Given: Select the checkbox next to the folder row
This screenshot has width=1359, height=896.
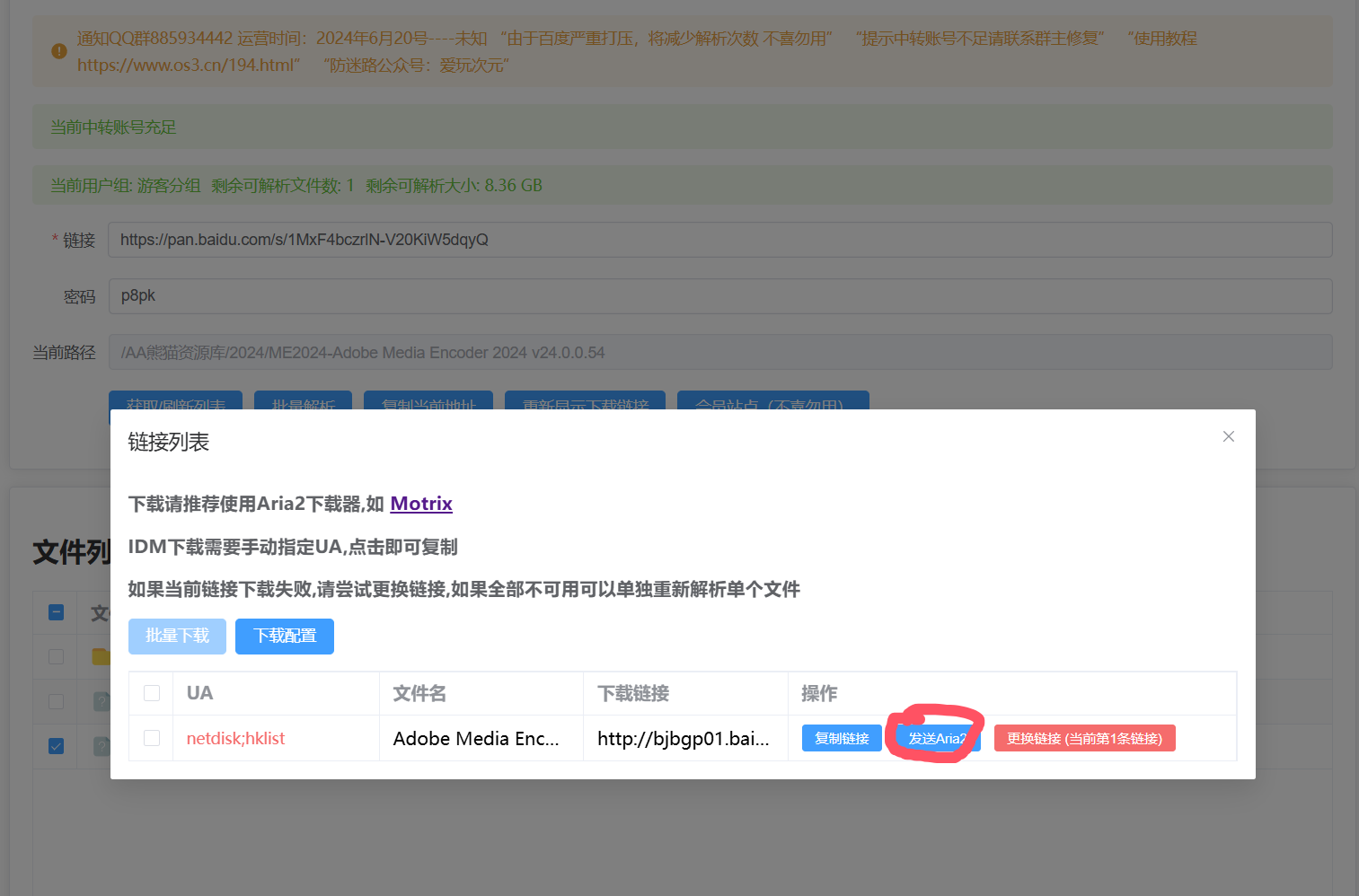Looking at the screenshot, I should pos(56,656).
